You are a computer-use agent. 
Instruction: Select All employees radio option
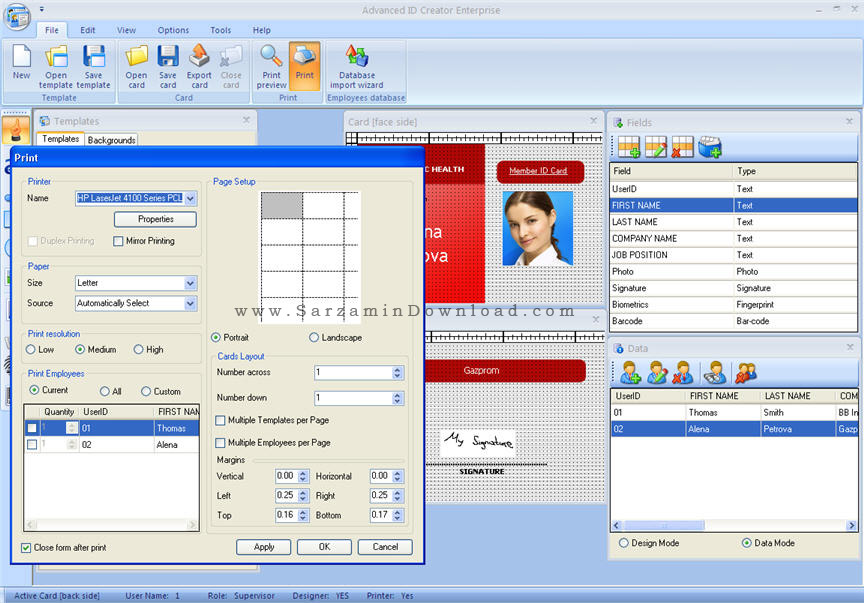pyautogui.click(x=105, y=391)
